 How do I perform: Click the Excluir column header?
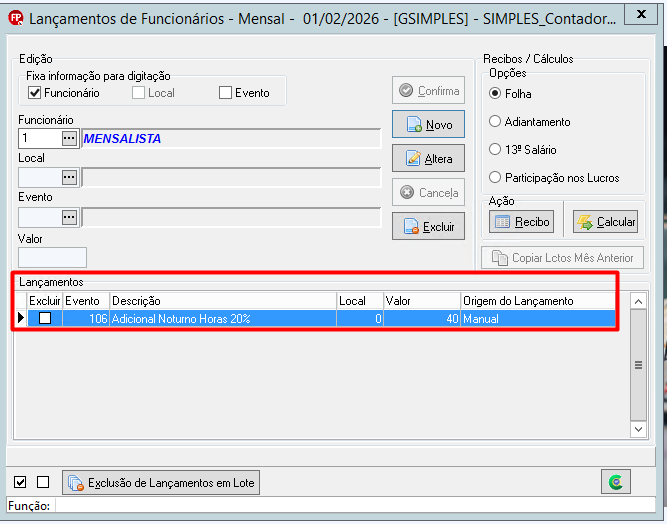(x=45, y=301)
